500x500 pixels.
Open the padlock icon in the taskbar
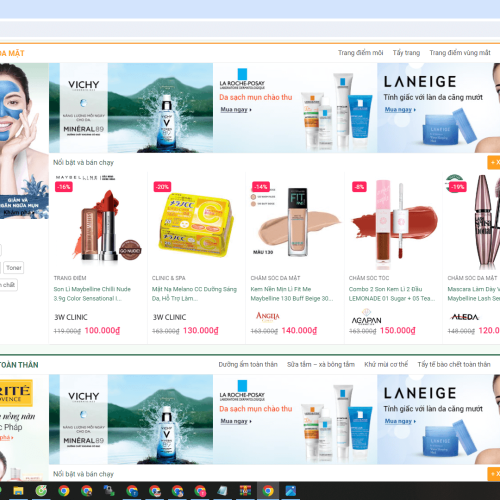tap(109, 491)
